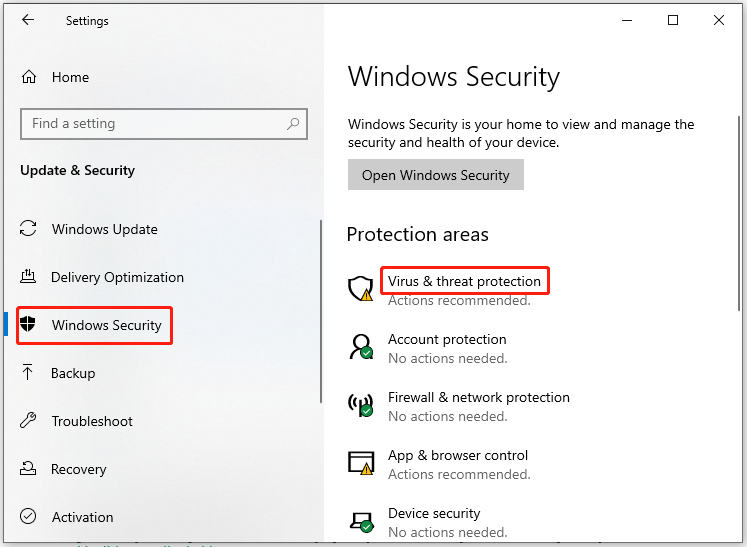Click the Recovery icon in sidebar
Viewport: 747px width, 547px height.
[x=29, y=469]
